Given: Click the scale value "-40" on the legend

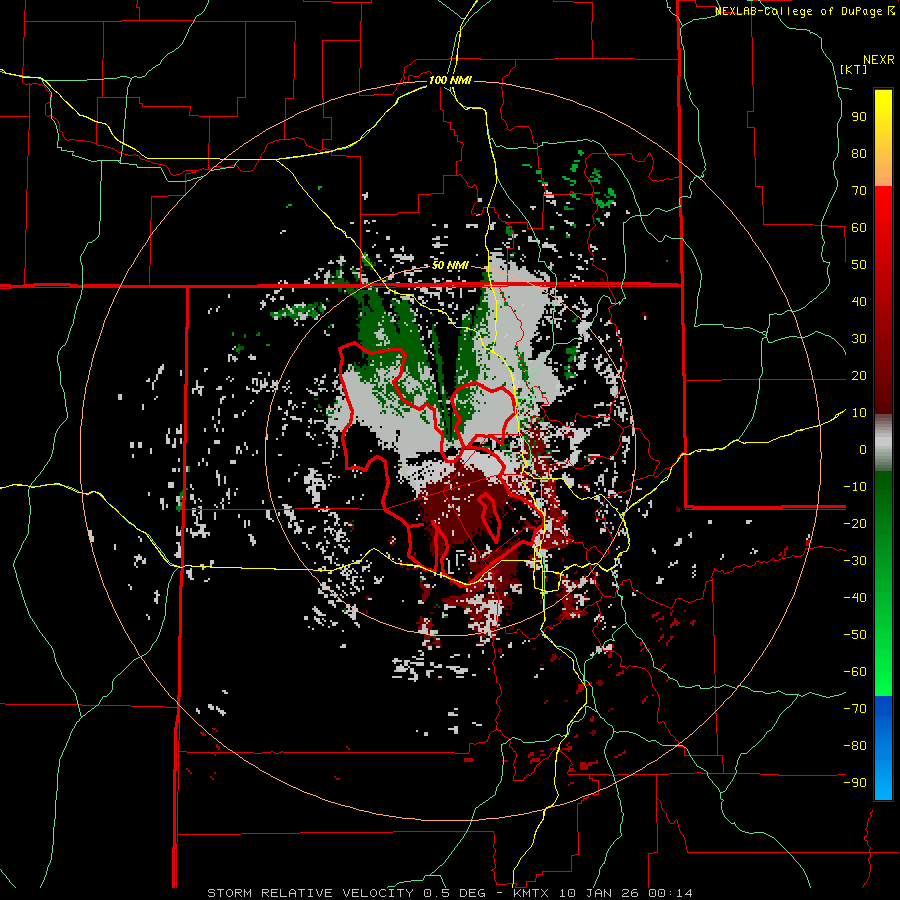Looking at the screenshot, I should point(855,598).
